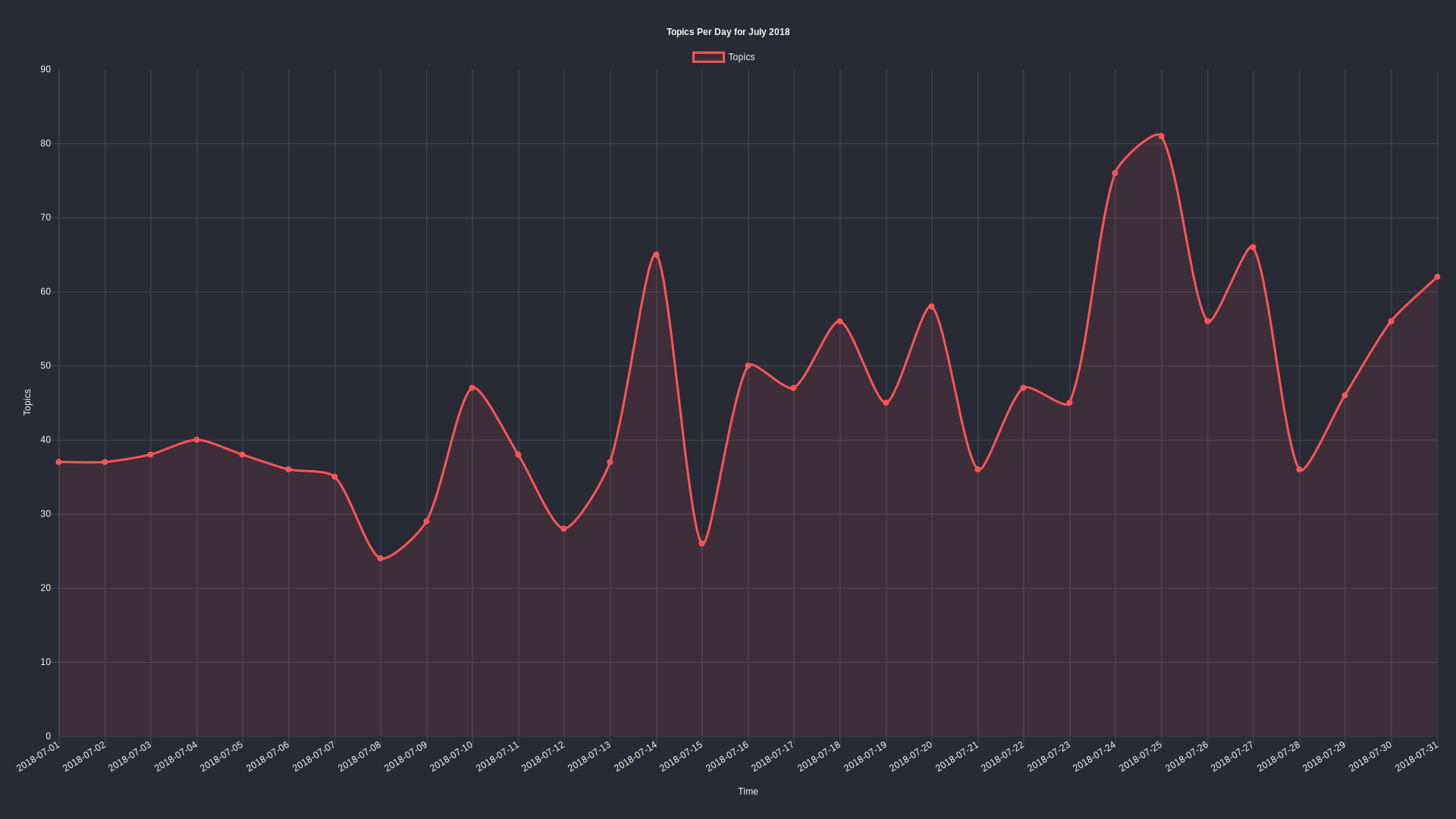Click the x-axis label '2018-07-29'
Image resolution: width=1456 pixels, height=819 pixels.
pos(1324,757)
